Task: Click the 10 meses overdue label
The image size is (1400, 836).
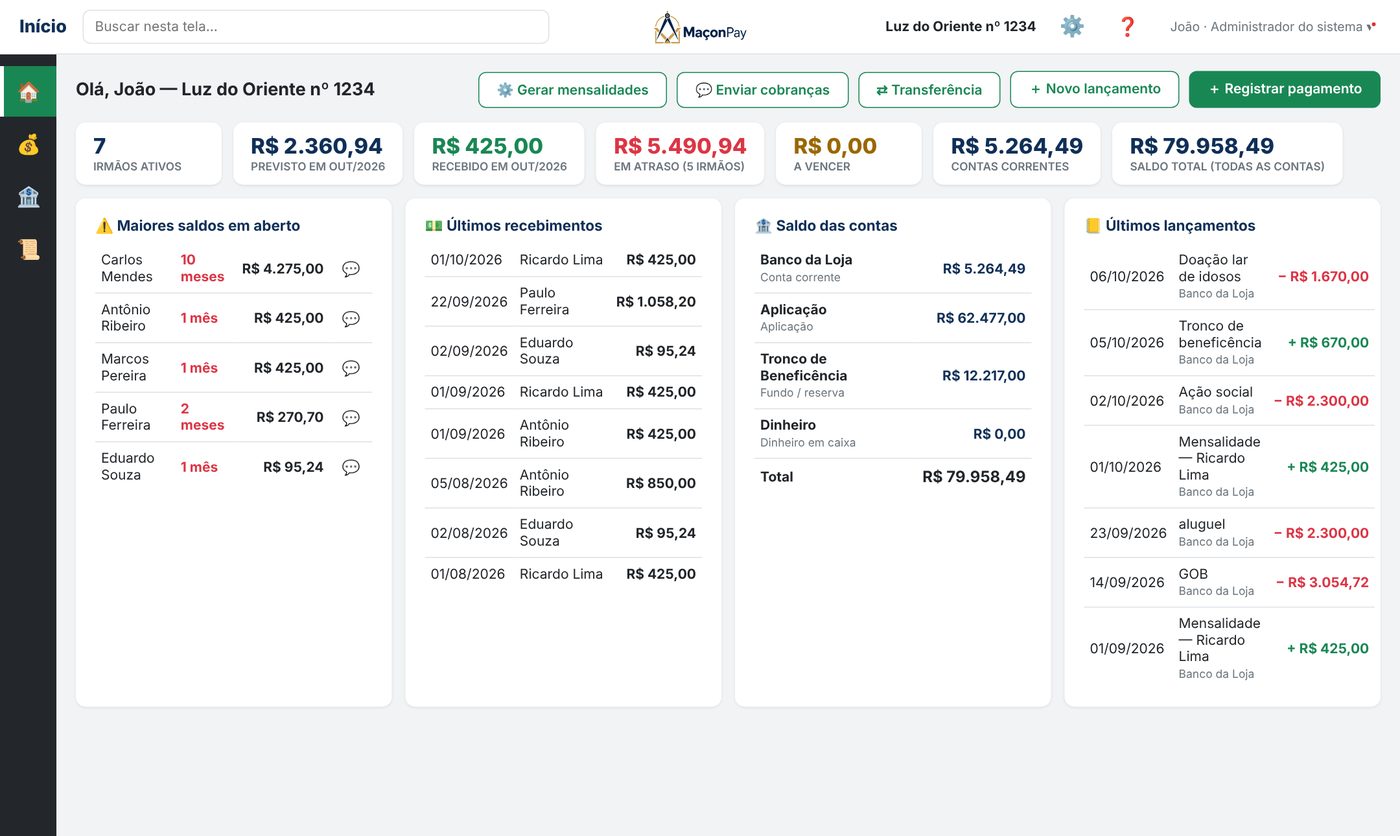Action: pyautogui.click(x=202, y=268)
